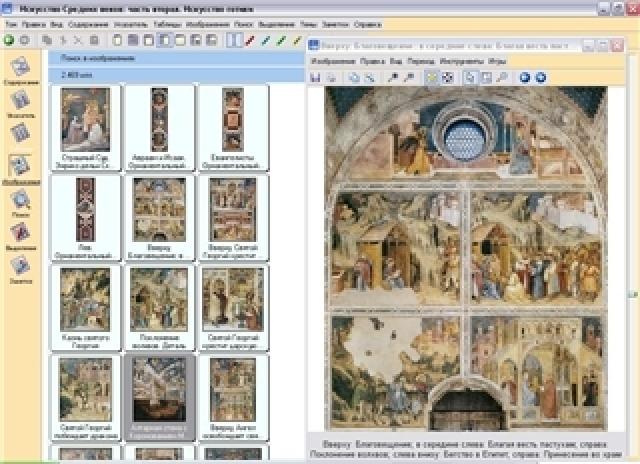
Task: Go to next image with blue arrow
Action: [x=540, y=77]
